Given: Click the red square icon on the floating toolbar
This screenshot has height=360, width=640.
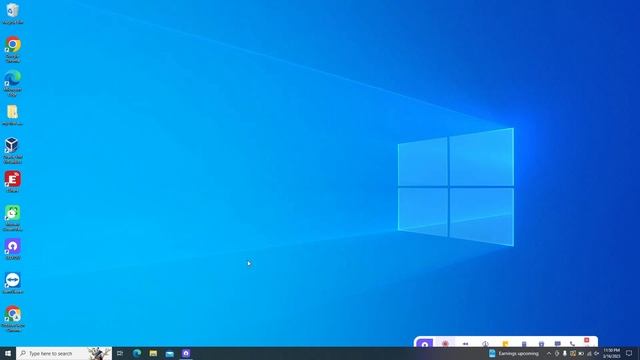Looking at the screenshot, I should coord(587,341).
